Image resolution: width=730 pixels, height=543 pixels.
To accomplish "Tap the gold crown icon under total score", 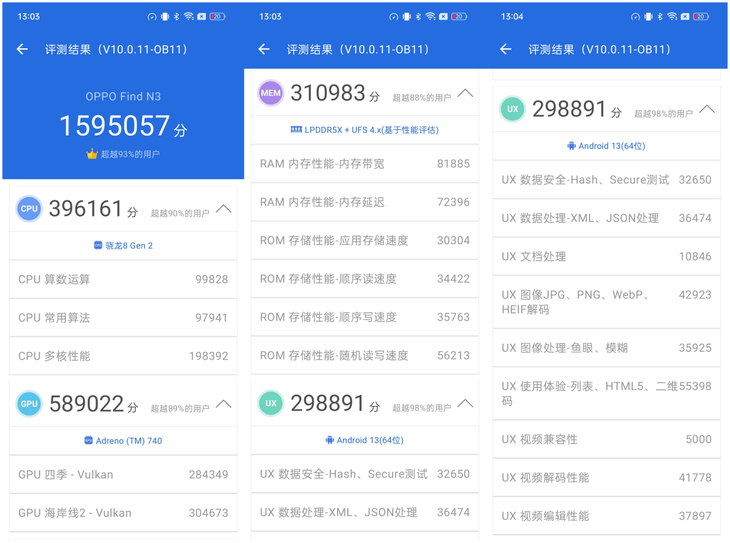I will click(x=92, y=154).
